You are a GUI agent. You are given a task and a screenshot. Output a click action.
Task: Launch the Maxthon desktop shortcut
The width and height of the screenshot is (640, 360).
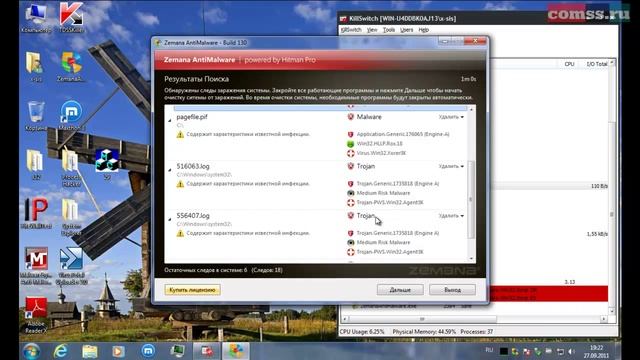click(x=71, y=116)
